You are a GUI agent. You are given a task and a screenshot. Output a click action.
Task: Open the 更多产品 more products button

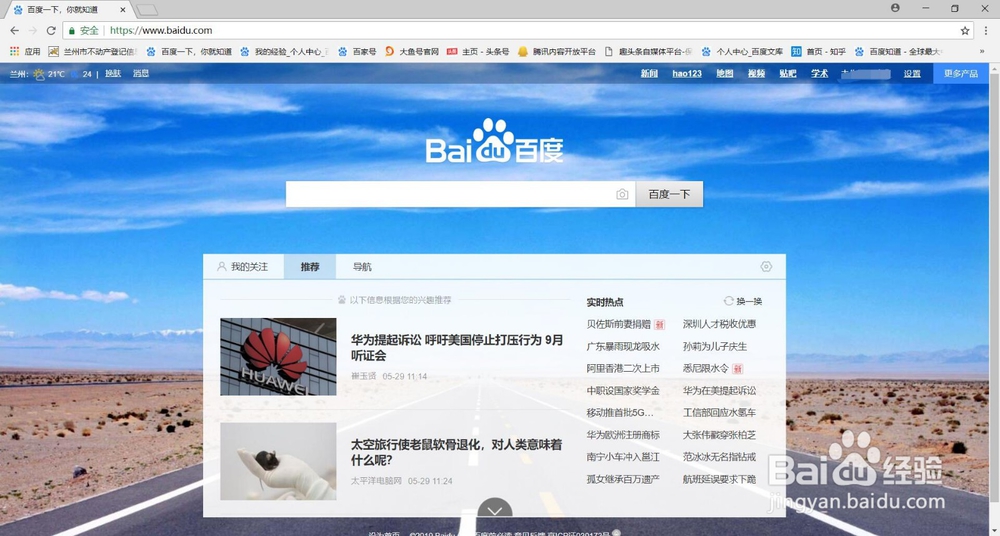pos(961,73)
